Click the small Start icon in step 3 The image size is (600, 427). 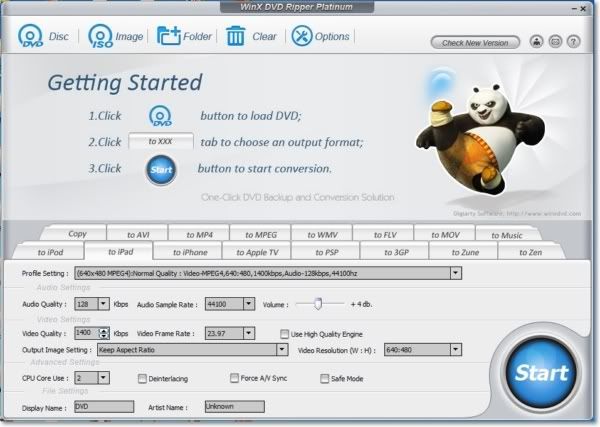pyautogui.click(x=161, y=169)
